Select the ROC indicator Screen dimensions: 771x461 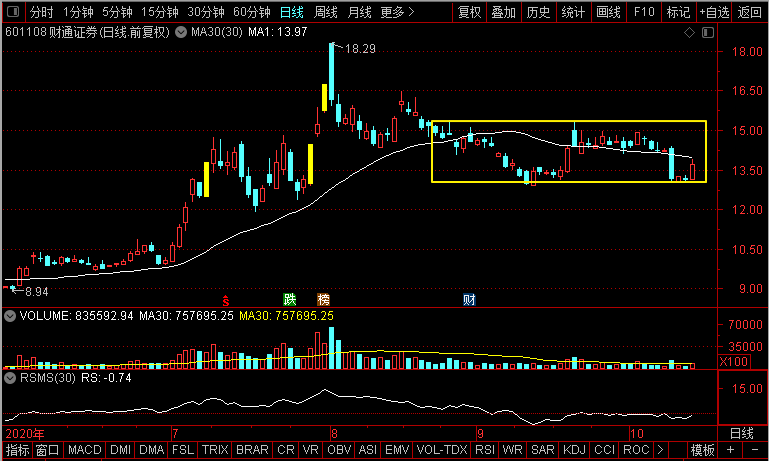(x=636, y=450)
